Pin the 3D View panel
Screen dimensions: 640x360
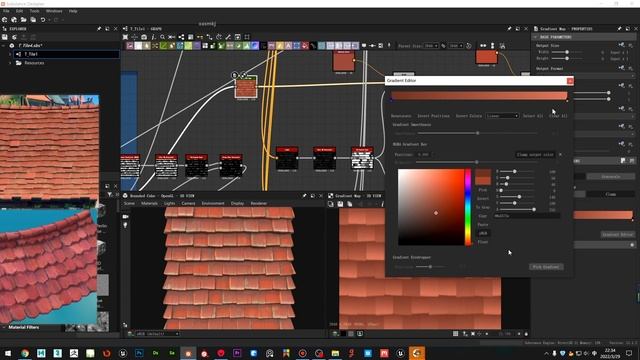[x=304, y=196]
